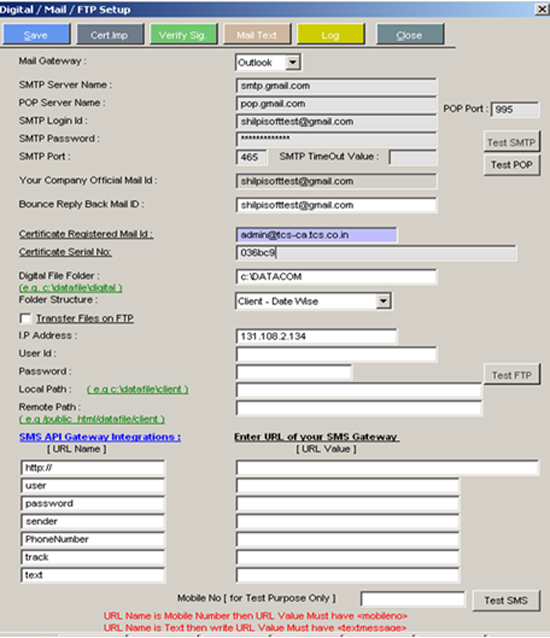Image resolution: width=550 pixels, height=638 pixels.
Task: Click the 'text' URL Name field
Action: tap(93, 575)
